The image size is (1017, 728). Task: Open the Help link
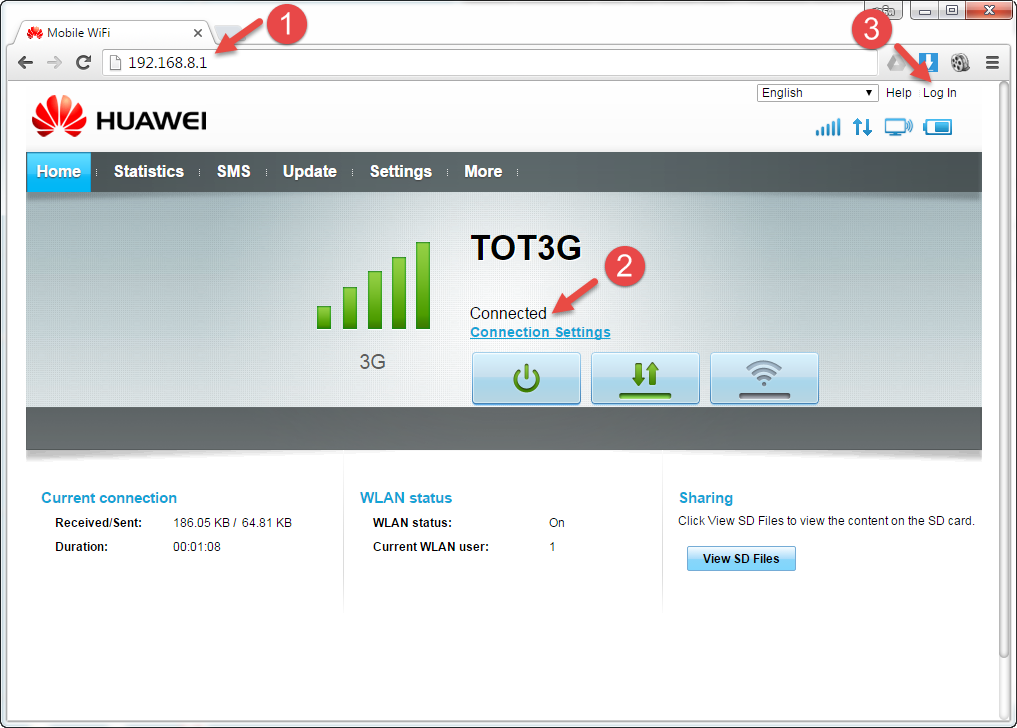click(x=898, y=93)
